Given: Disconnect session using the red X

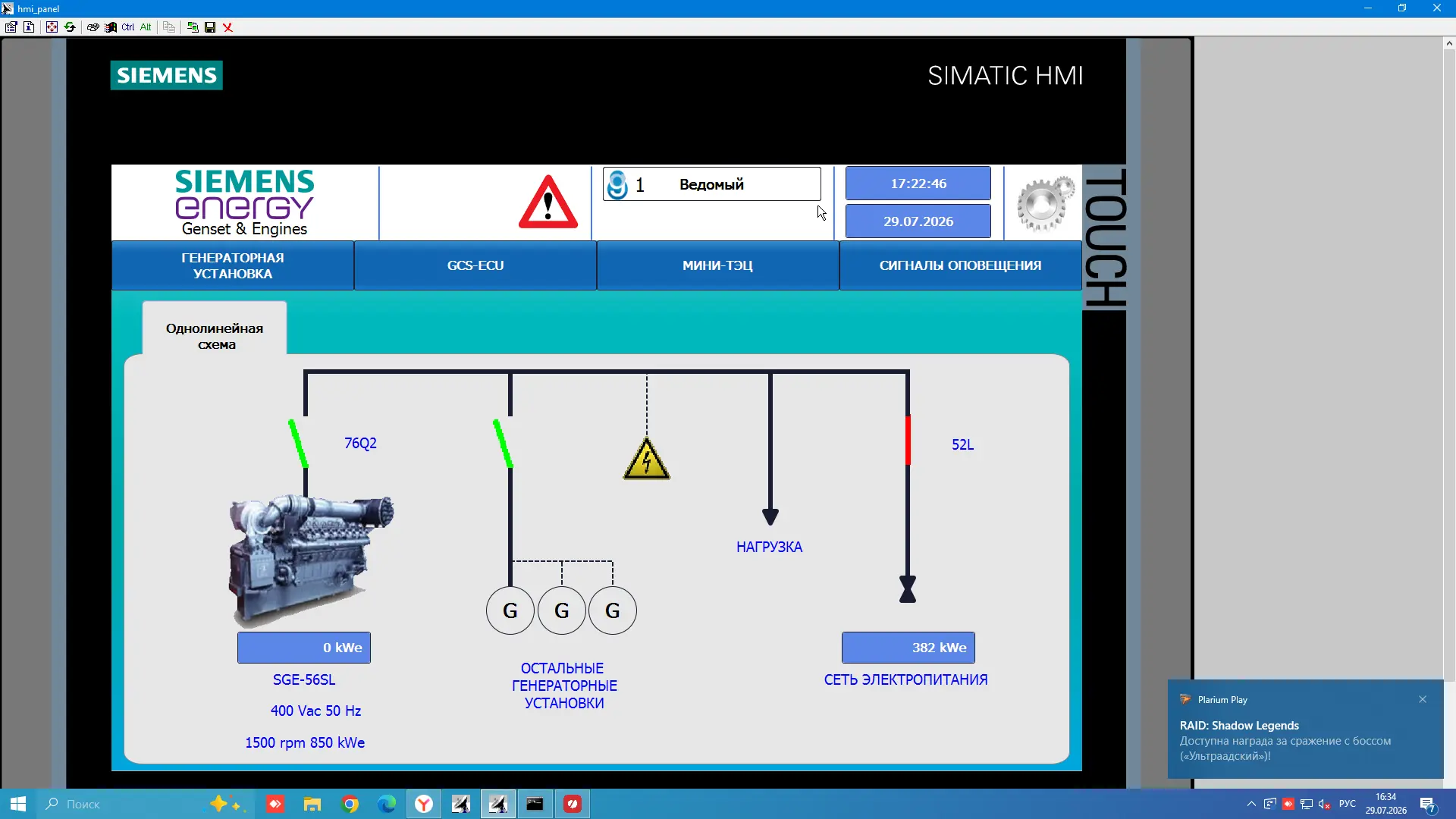Looking at the screenshot, I should click(x=227, y=27).
